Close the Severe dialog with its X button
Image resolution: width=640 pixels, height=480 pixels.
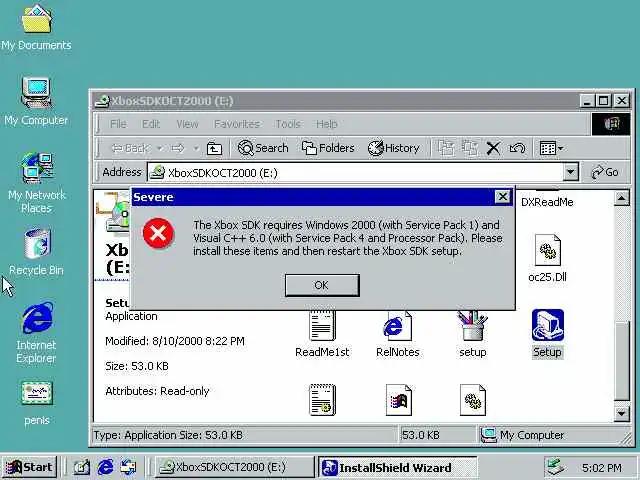[x=502, y=197]
